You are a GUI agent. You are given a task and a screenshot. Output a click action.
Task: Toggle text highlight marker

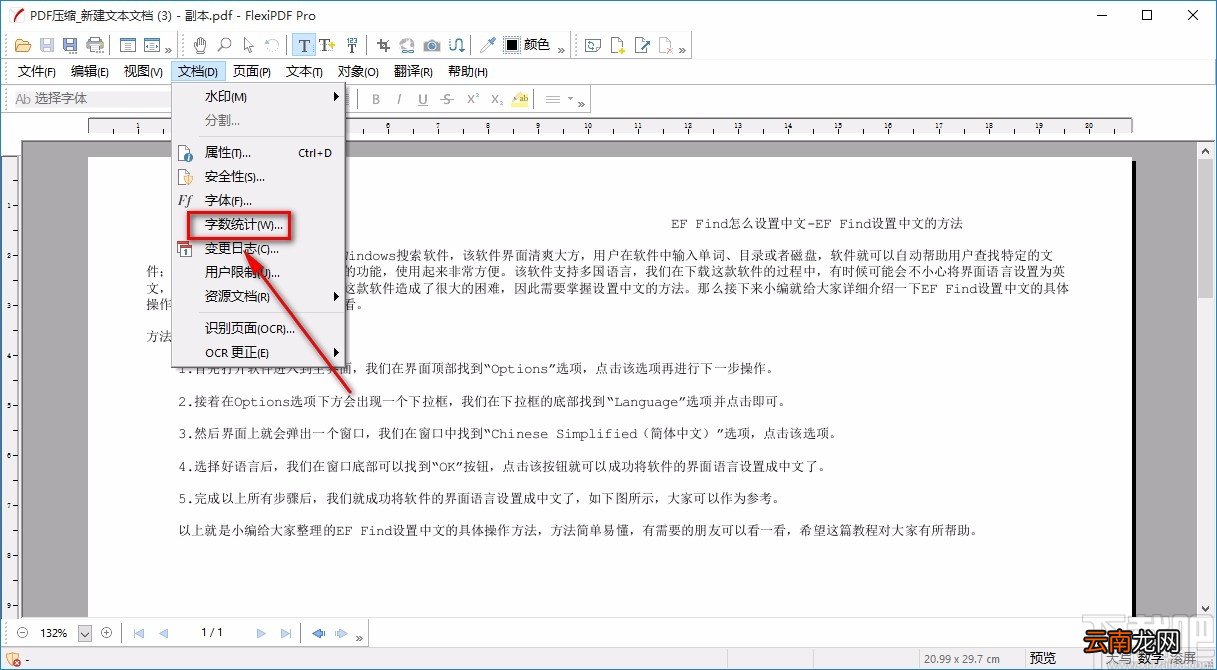[520, 99]
